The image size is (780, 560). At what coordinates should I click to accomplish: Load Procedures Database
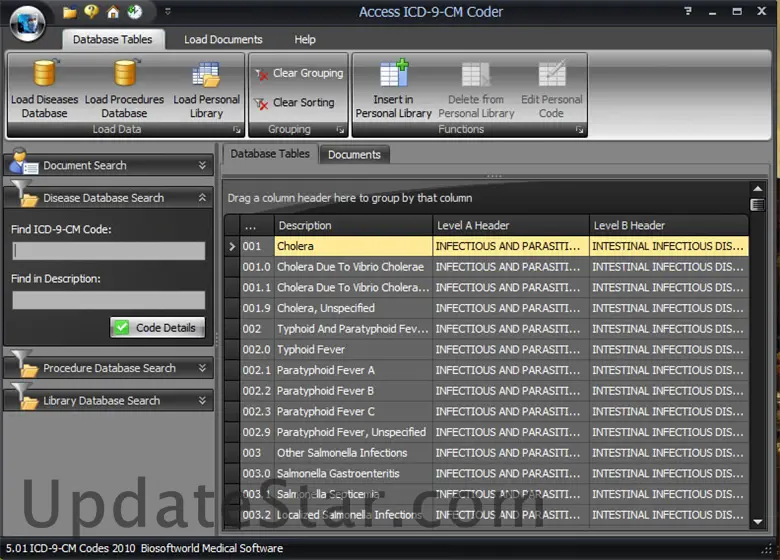click(124, 90)
